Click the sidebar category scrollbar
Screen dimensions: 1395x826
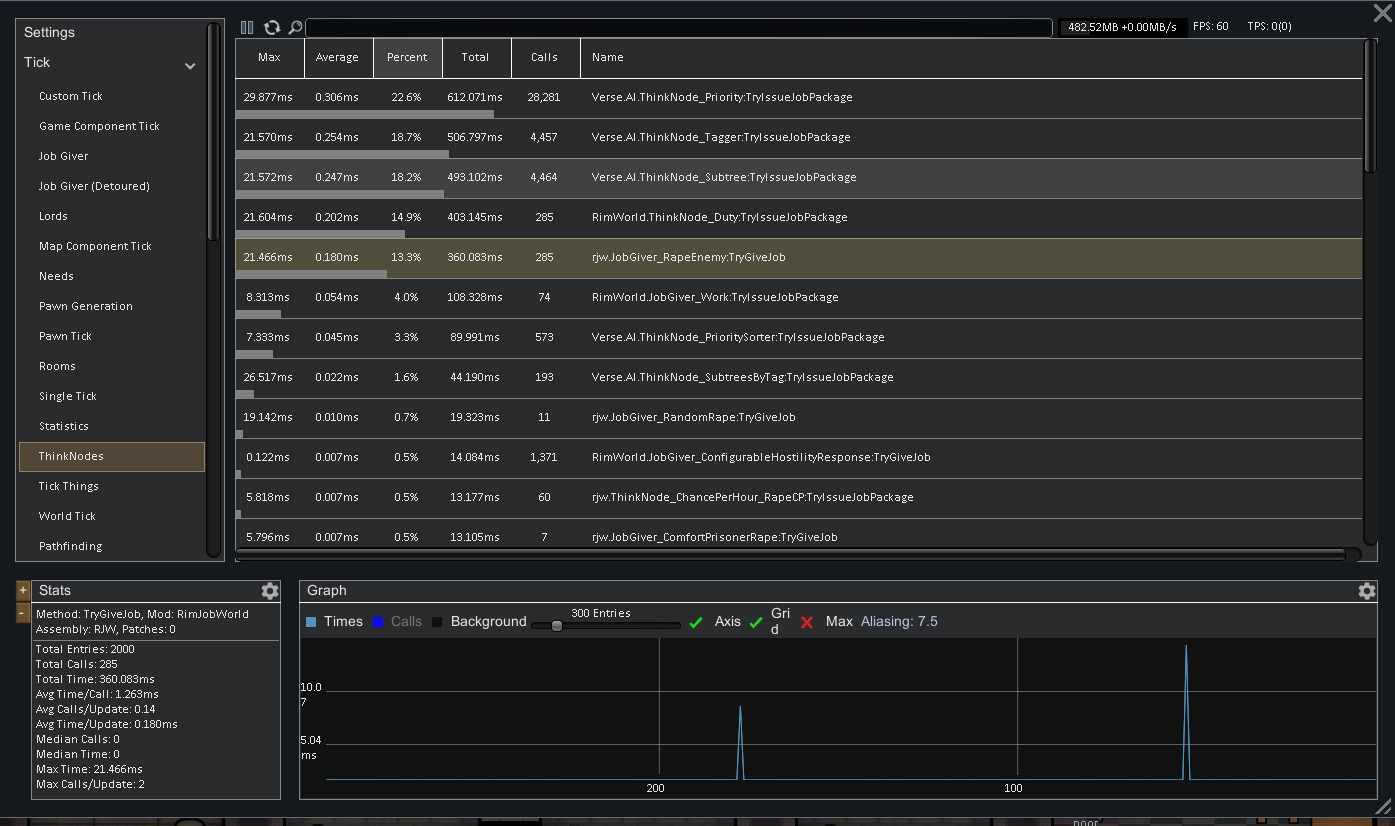pyautogui.click(x=213, y=131)
